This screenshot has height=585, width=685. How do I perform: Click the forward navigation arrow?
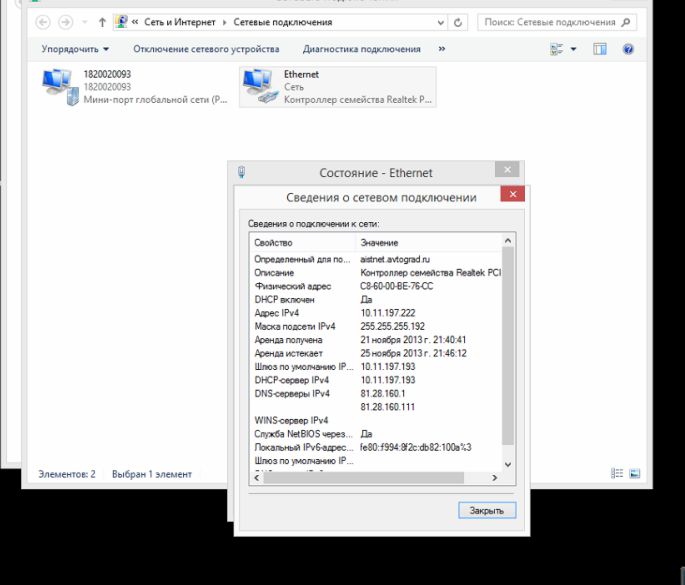[66, 22]
